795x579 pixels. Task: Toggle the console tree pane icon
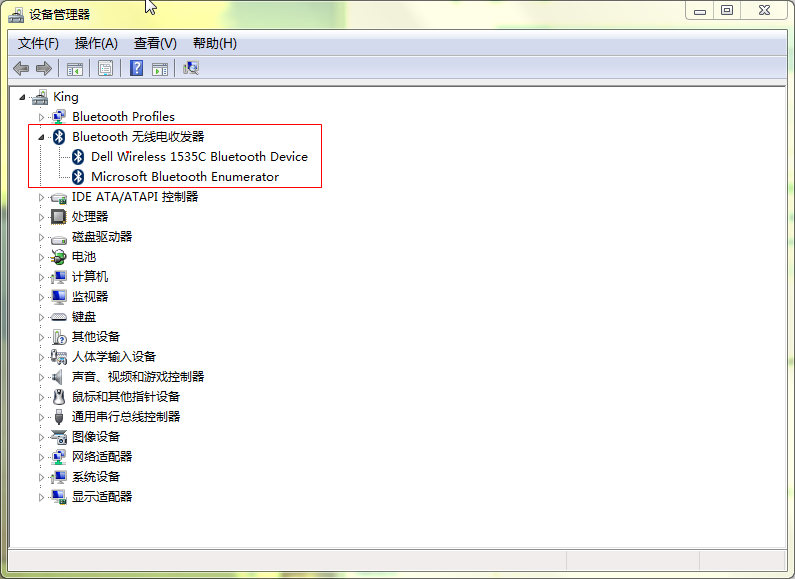pyautogui.click(x=75, y=68)
